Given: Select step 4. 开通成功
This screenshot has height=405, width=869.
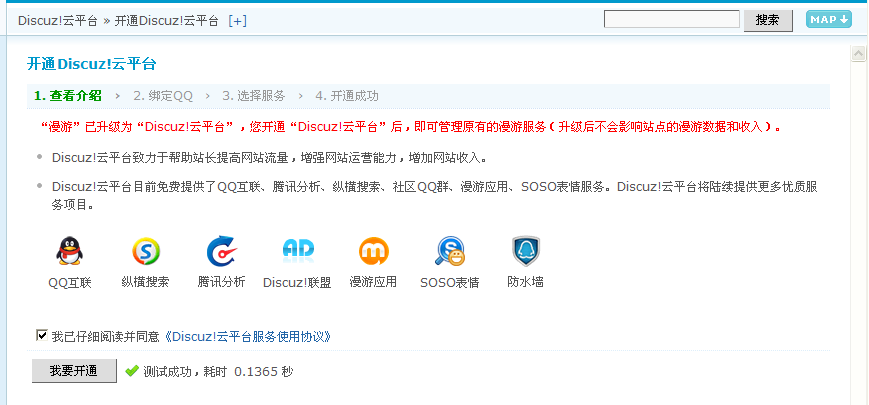Looking at the screenshot, I should (x=347, y=96).
